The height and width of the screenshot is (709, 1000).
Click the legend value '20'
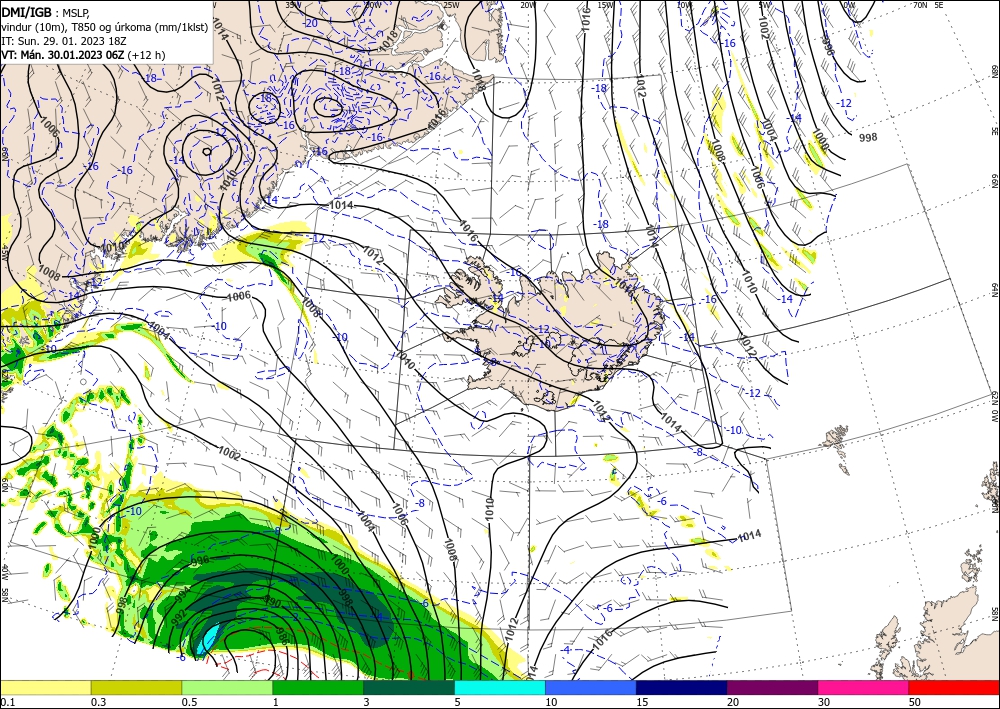(733, 702)
